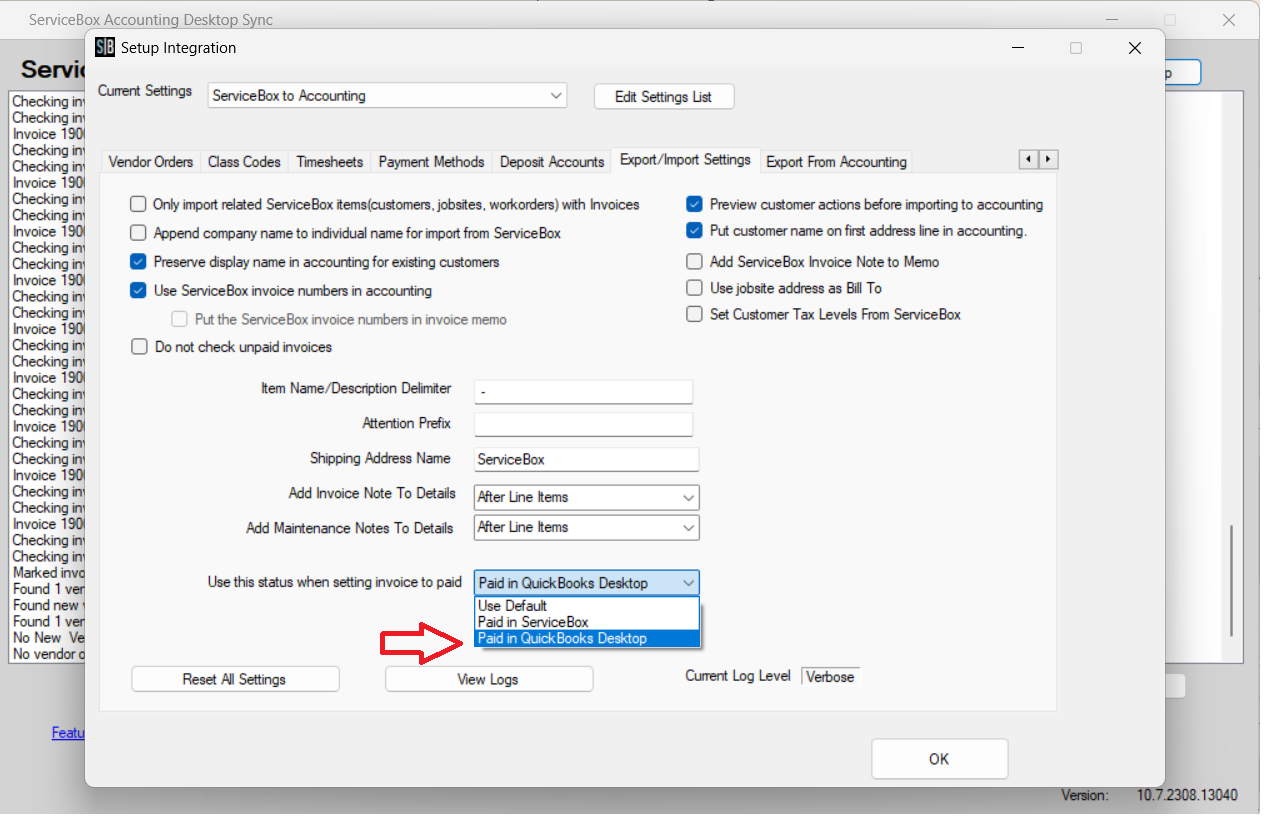Open the Export From Accounting tab
Screen dimensions: 1285x831
tap(836, 162)
